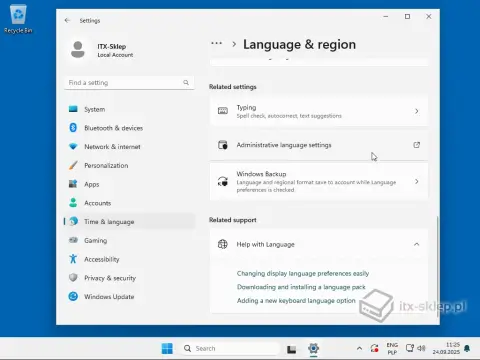Screen dimensions: 480x360
Task: Click the search magnifier in Find a setting
Action: click(x=186, y=83)
